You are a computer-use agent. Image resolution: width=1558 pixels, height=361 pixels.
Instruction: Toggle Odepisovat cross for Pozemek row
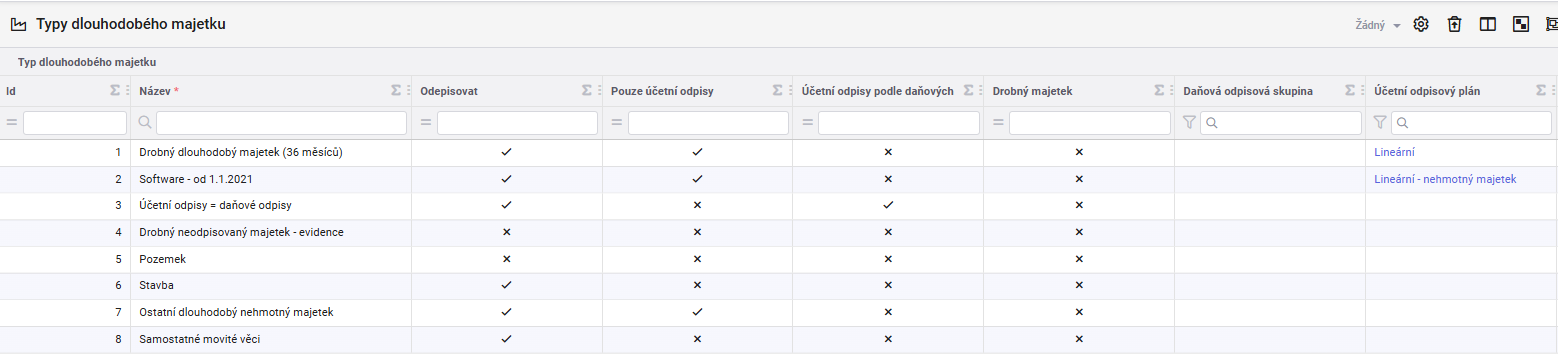pos(507,259)
